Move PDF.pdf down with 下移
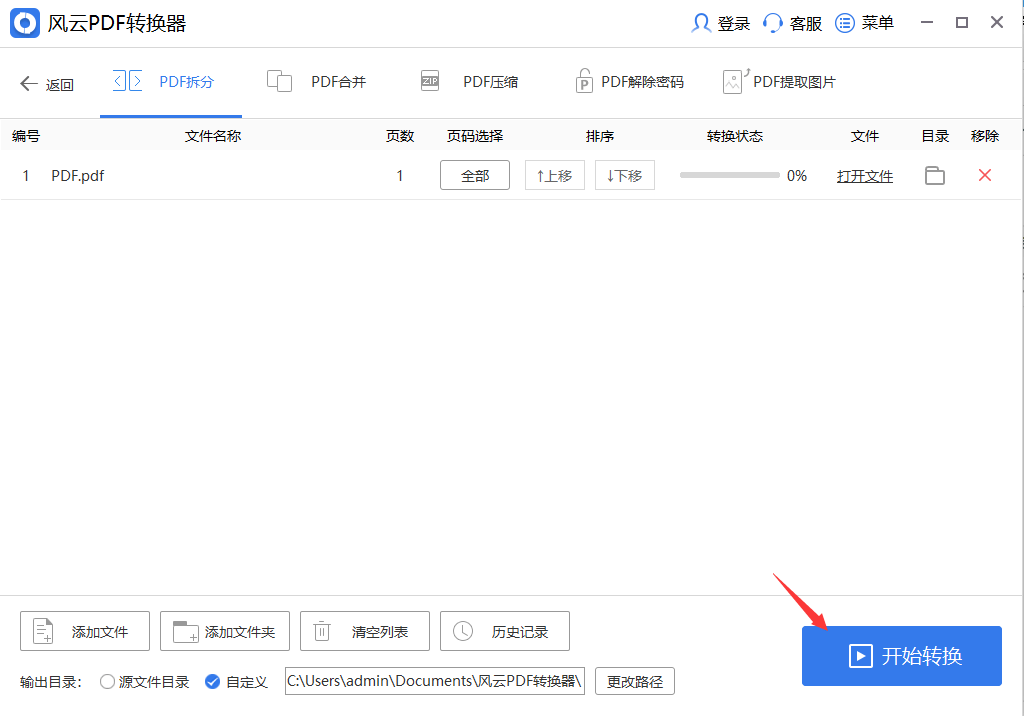1024x716 pixels. point(624,176)
